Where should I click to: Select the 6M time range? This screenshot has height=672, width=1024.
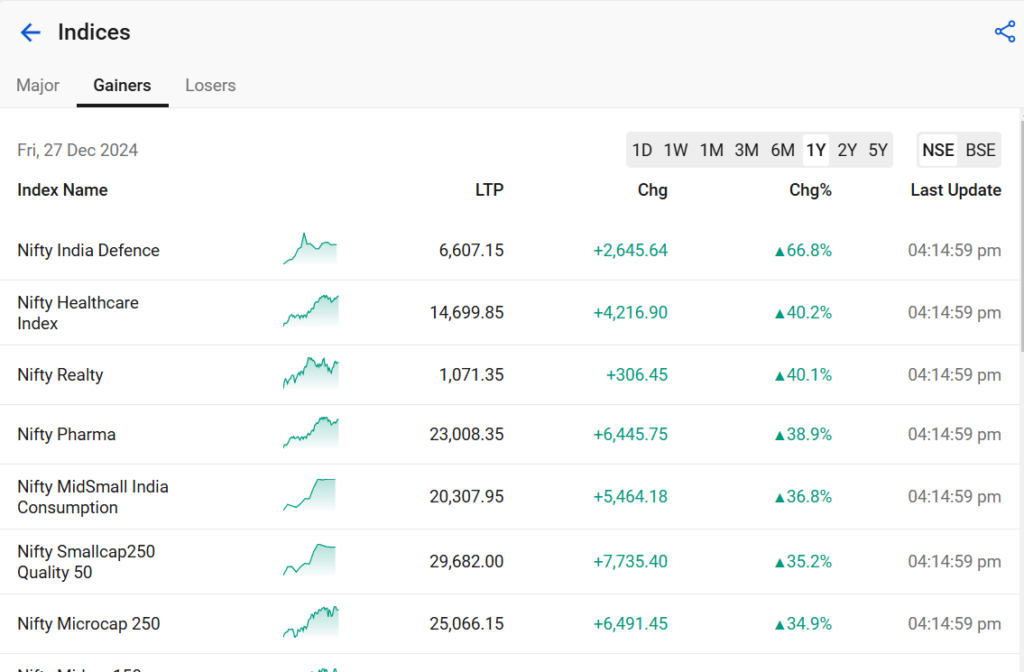[x=782, y=150]
